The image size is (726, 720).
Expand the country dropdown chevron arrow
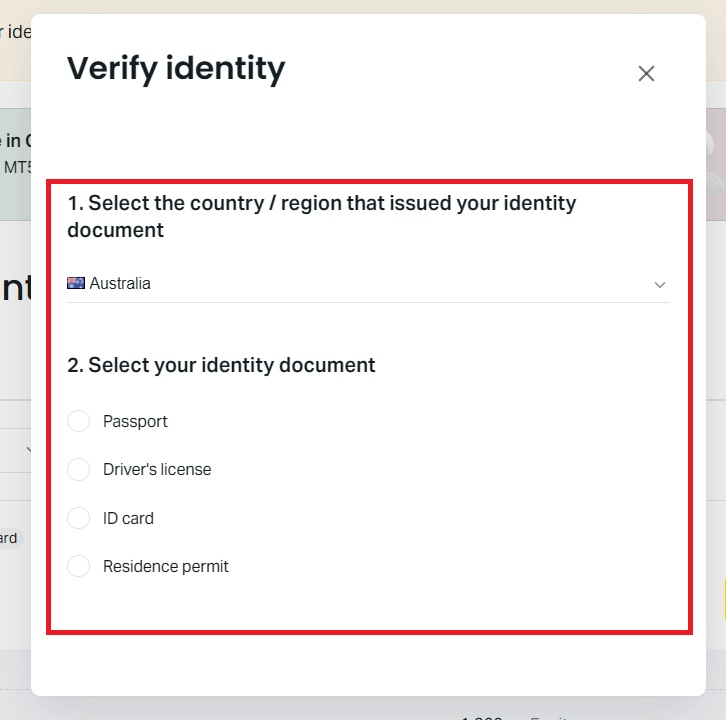pos(659,284)
